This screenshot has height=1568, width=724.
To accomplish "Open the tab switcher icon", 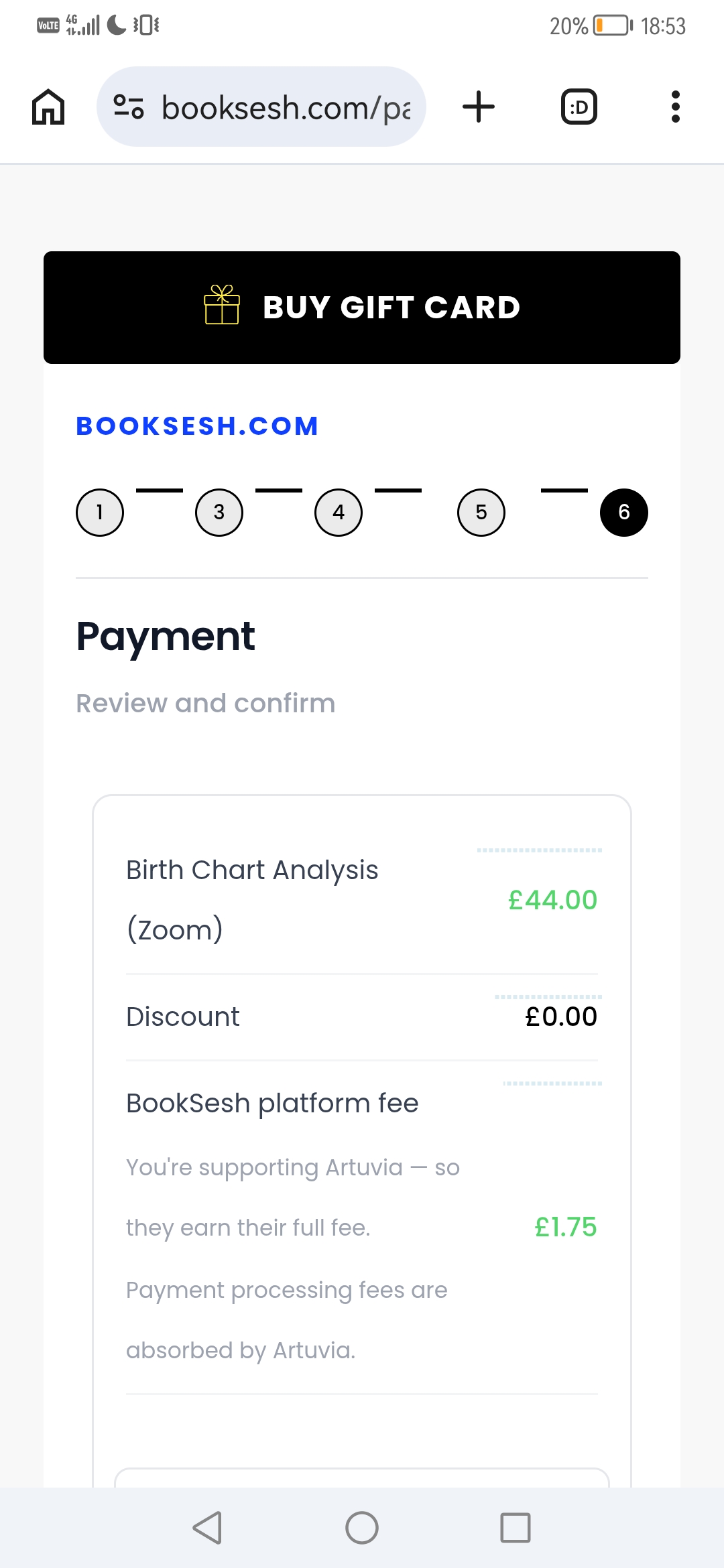I will point(579,107).
